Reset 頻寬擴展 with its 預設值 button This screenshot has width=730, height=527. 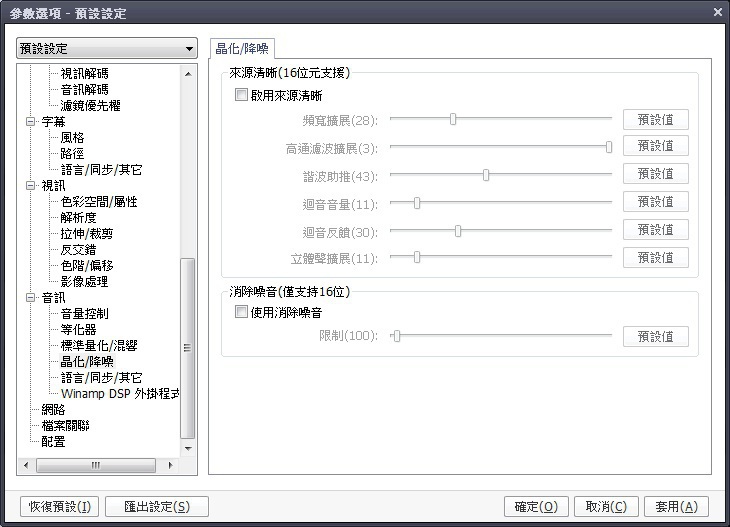click(656, 120)
